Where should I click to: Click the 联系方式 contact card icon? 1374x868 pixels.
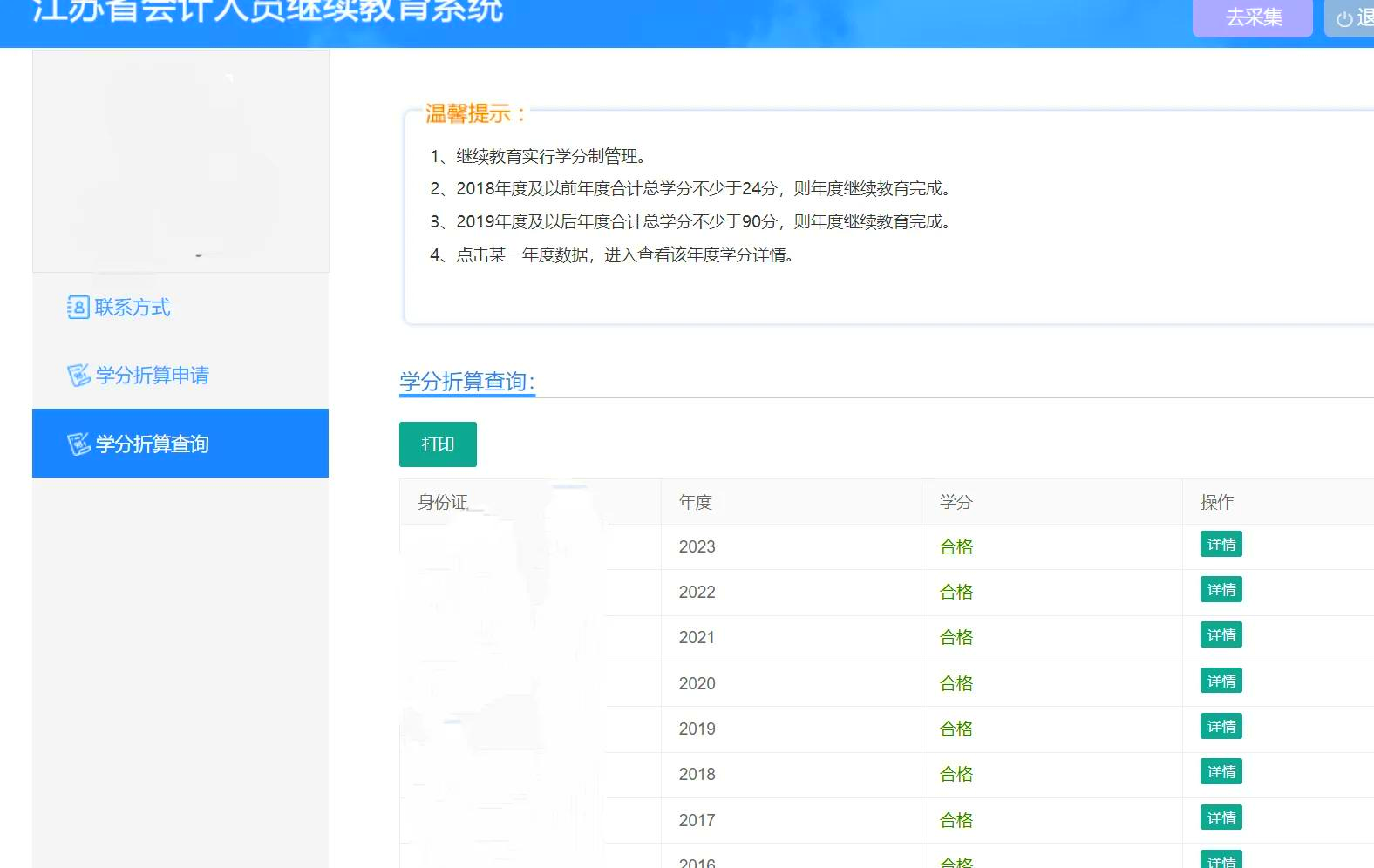[x=78, y=308]
